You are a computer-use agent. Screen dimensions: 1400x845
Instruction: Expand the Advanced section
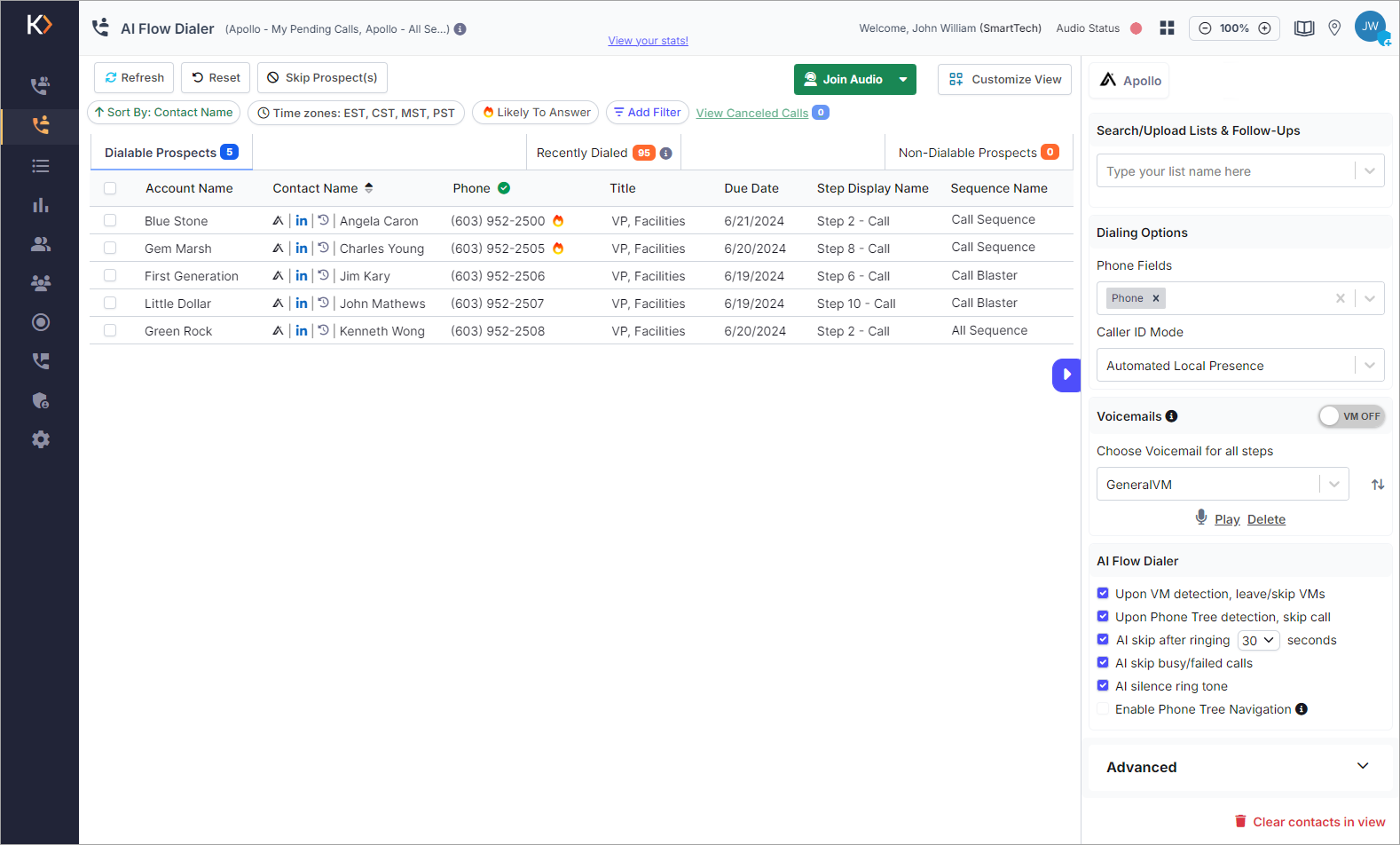(x=1239, y=767)
